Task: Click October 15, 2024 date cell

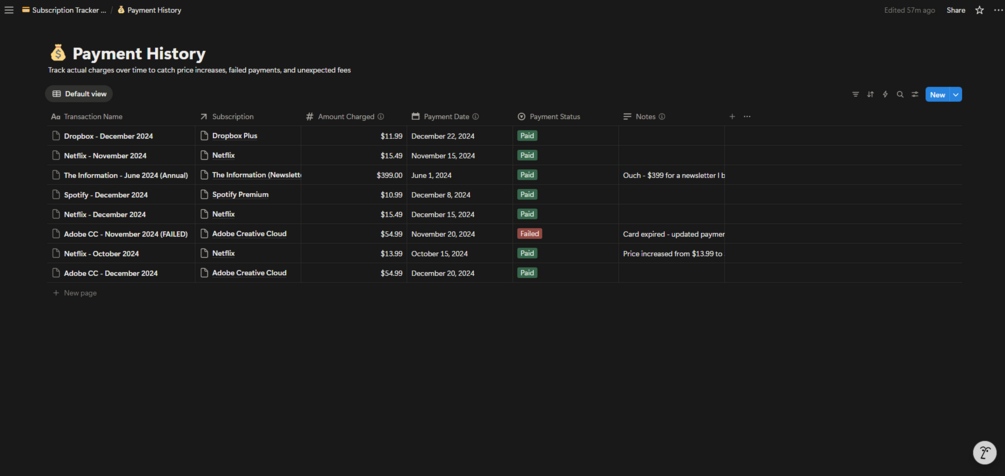Action: tap(460, 253)
